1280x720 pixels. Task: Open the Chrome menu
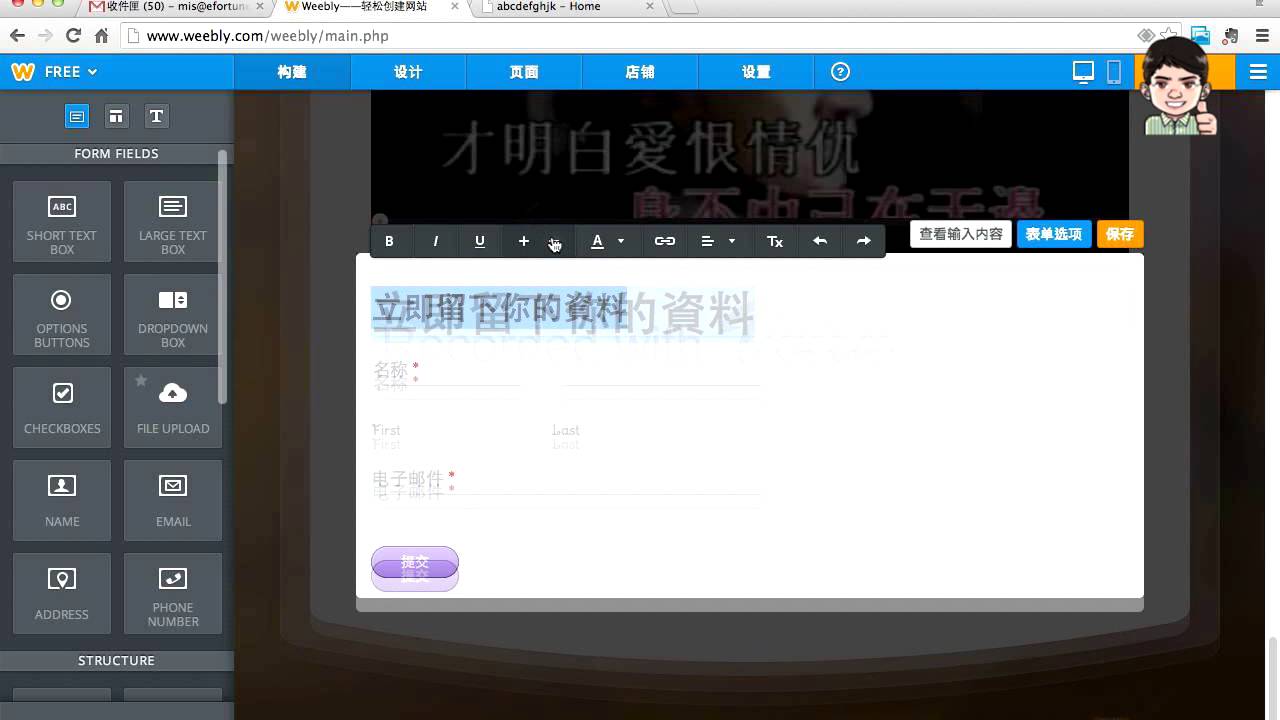pos(1261,36)
